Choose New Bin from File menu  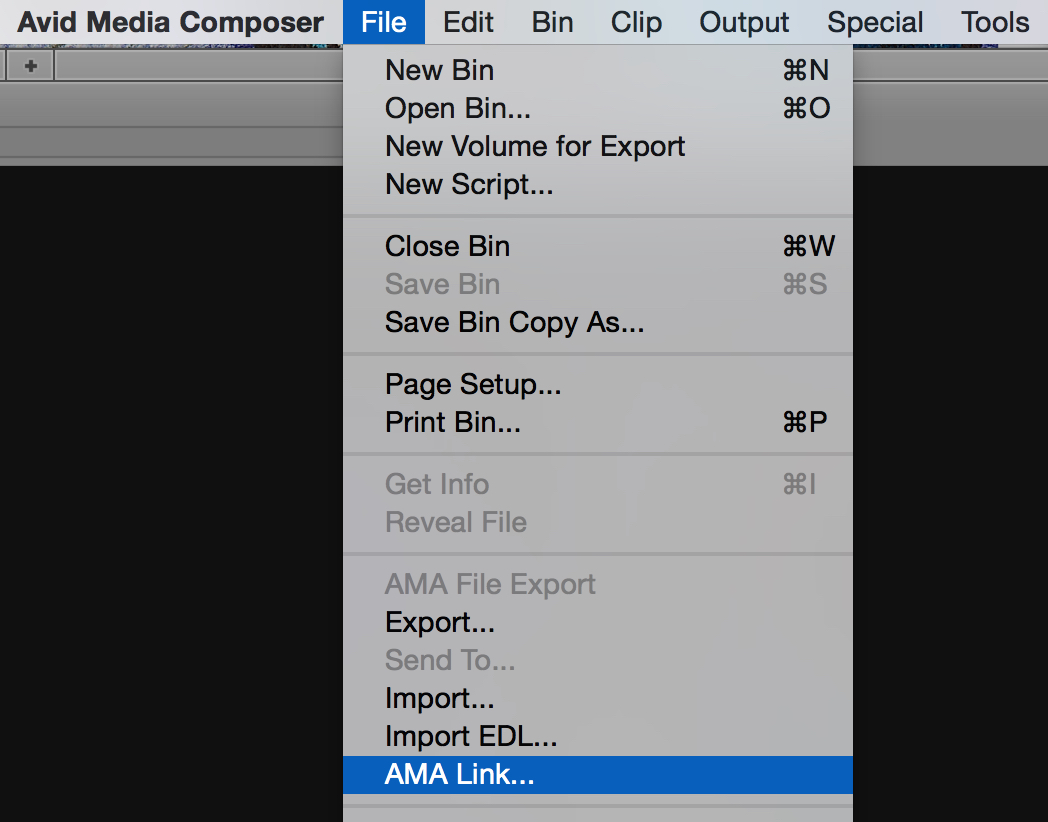click(598, 70)
